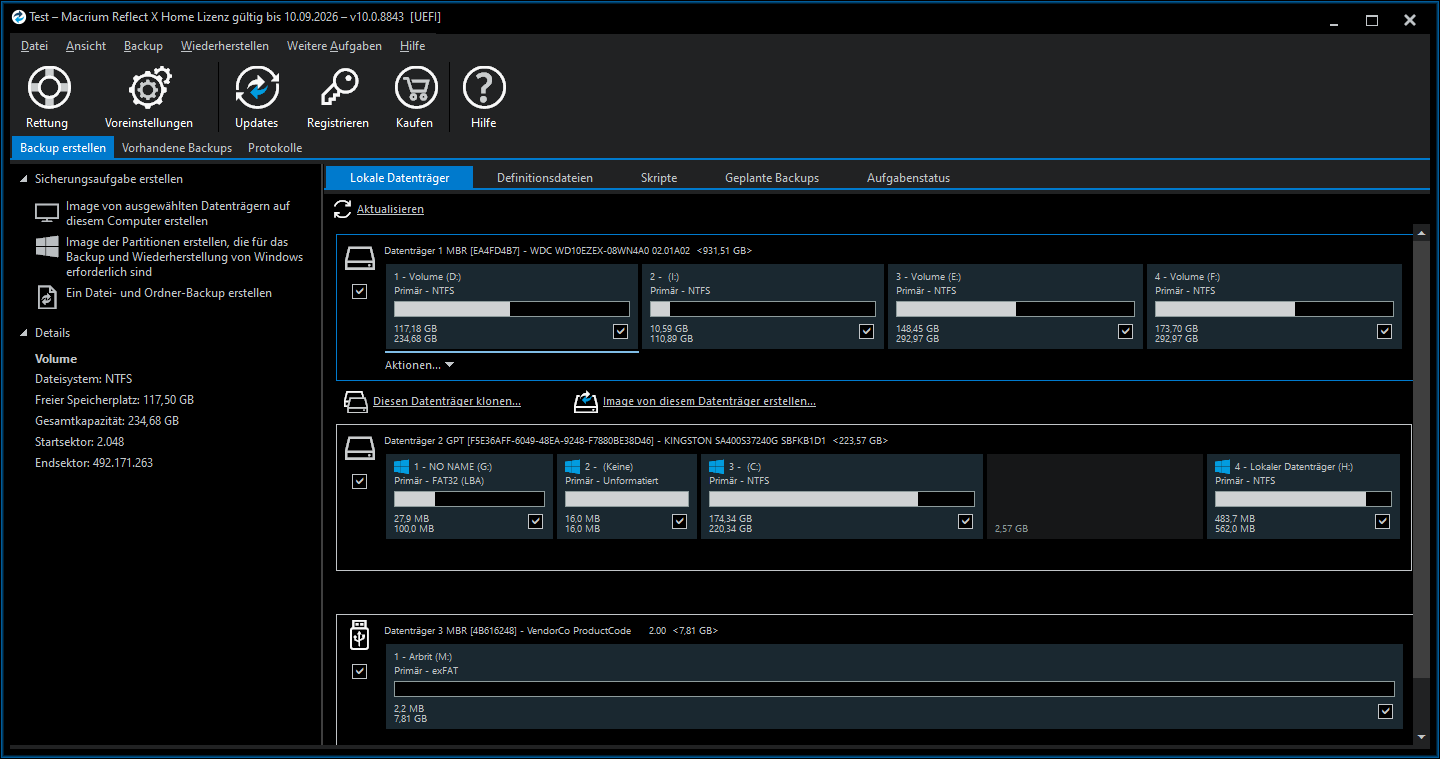Viewport: 1440px width, 759px height.
Task: Uncheck the (I:) partition checkbox
Action: point(866,331)
